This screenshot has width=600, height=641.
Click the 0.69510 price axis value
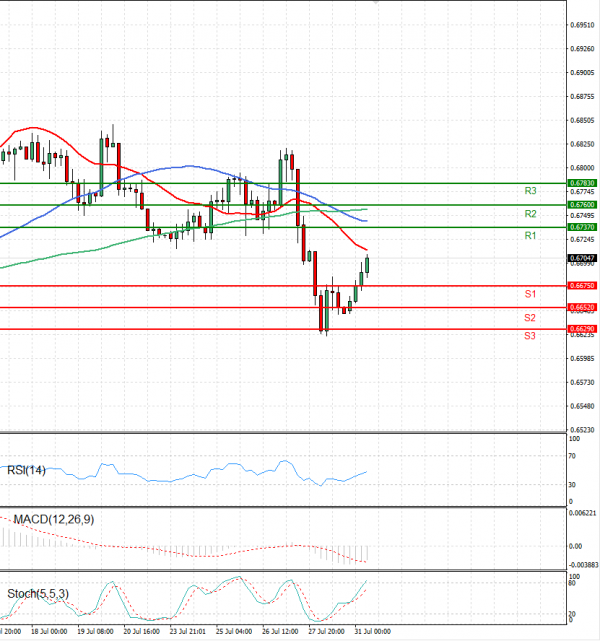582,25
